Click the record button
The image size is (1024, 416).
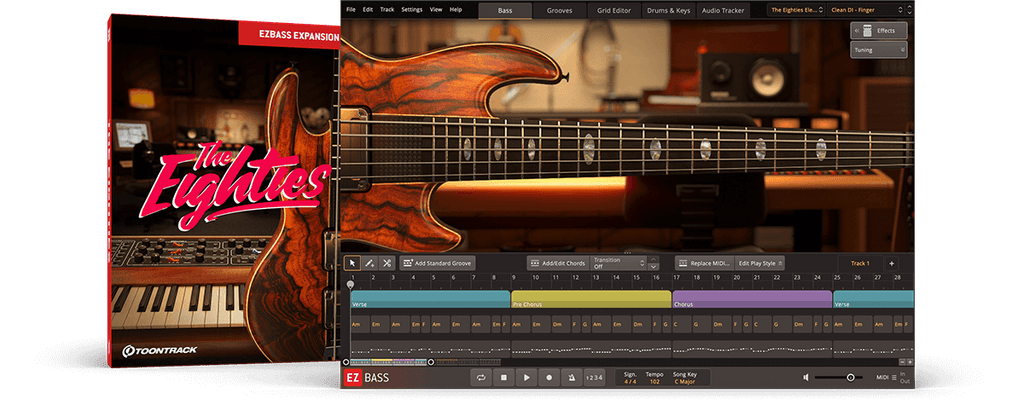(x=549, y=377)
